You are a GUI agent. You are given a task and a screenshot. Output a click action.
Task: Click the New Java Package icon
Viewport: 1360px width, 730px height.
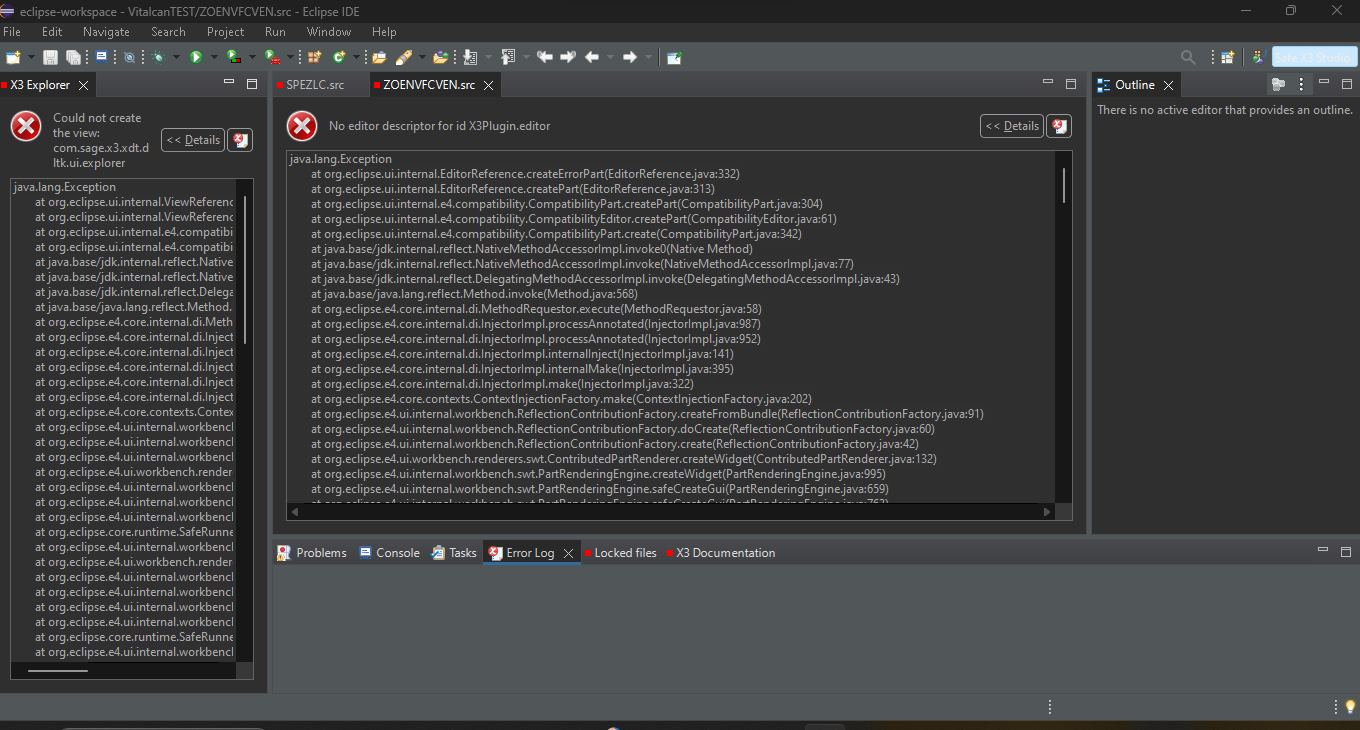coord(314,57)
